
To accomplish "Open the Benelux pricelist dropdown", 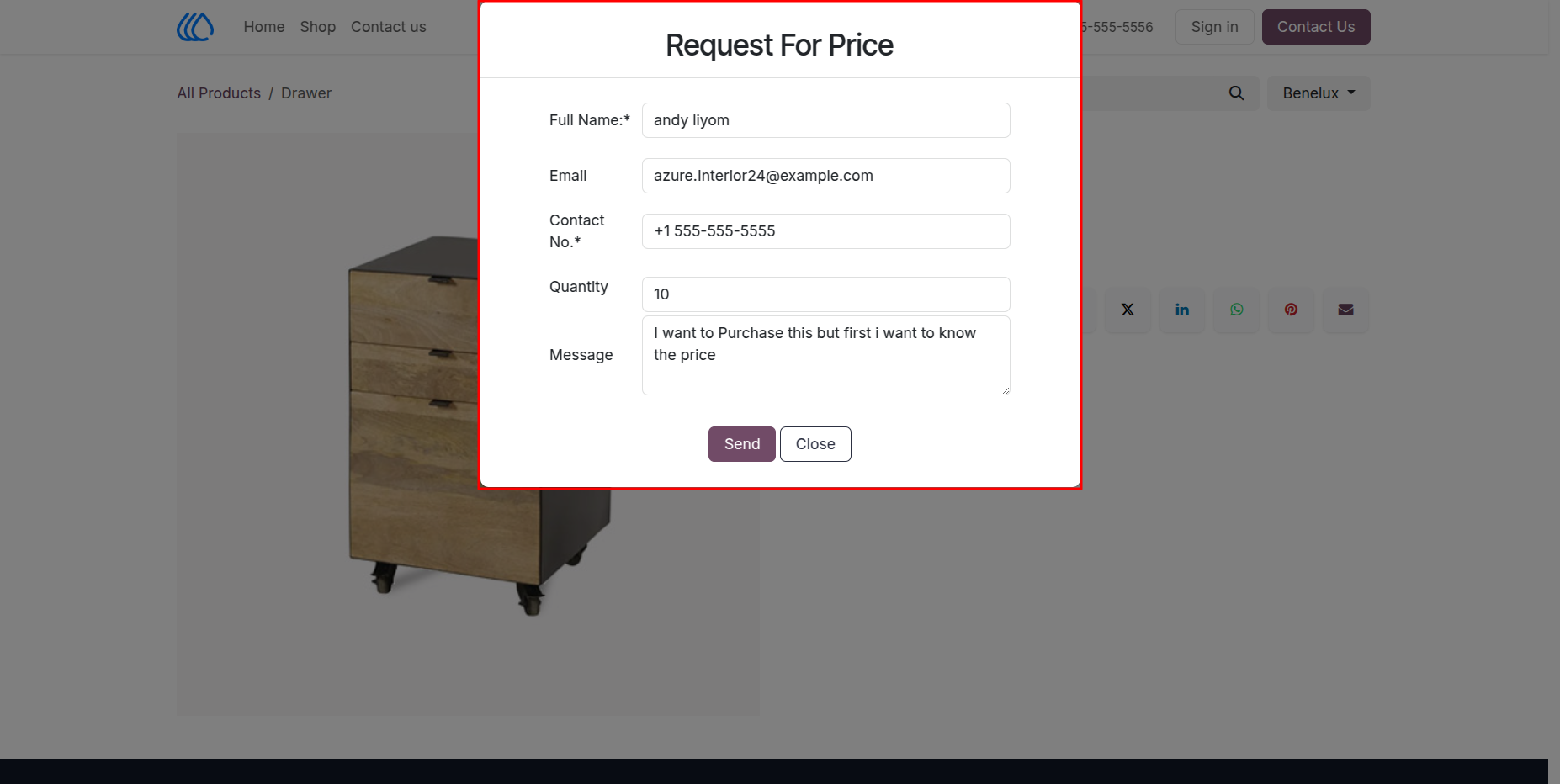I will [x=1319, y=93].
